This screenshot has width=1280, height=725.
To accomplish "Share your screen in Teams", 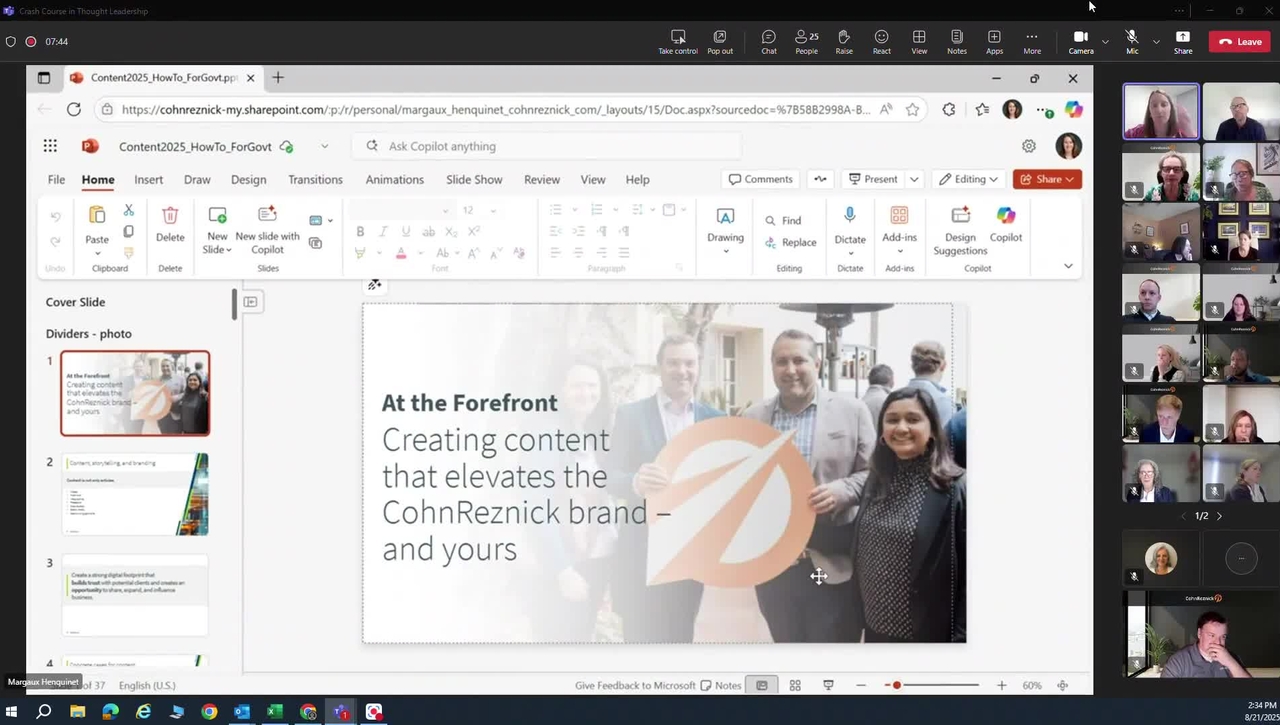I will click(x=1183, y=41).
